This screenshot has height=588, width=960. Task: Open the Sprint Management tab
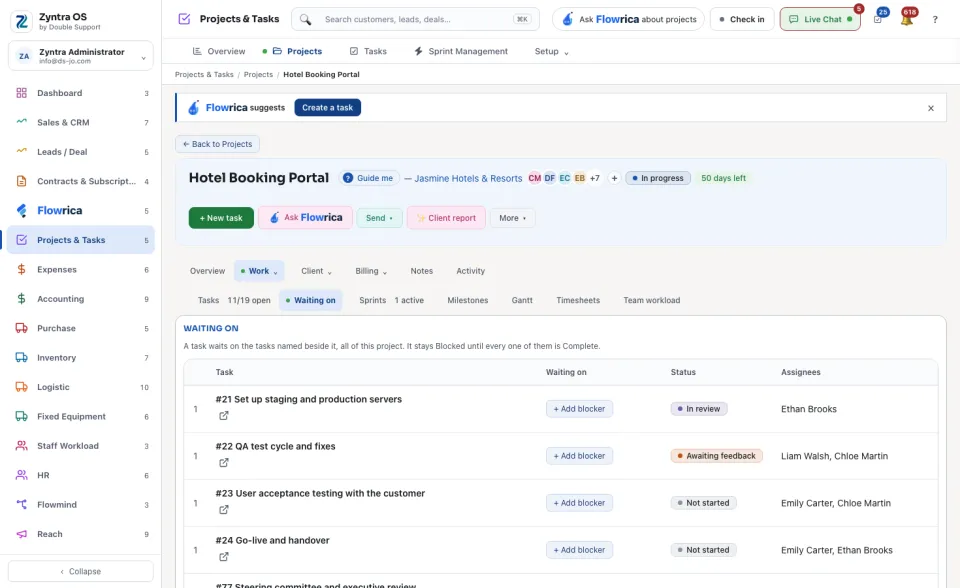click(461, 51)
